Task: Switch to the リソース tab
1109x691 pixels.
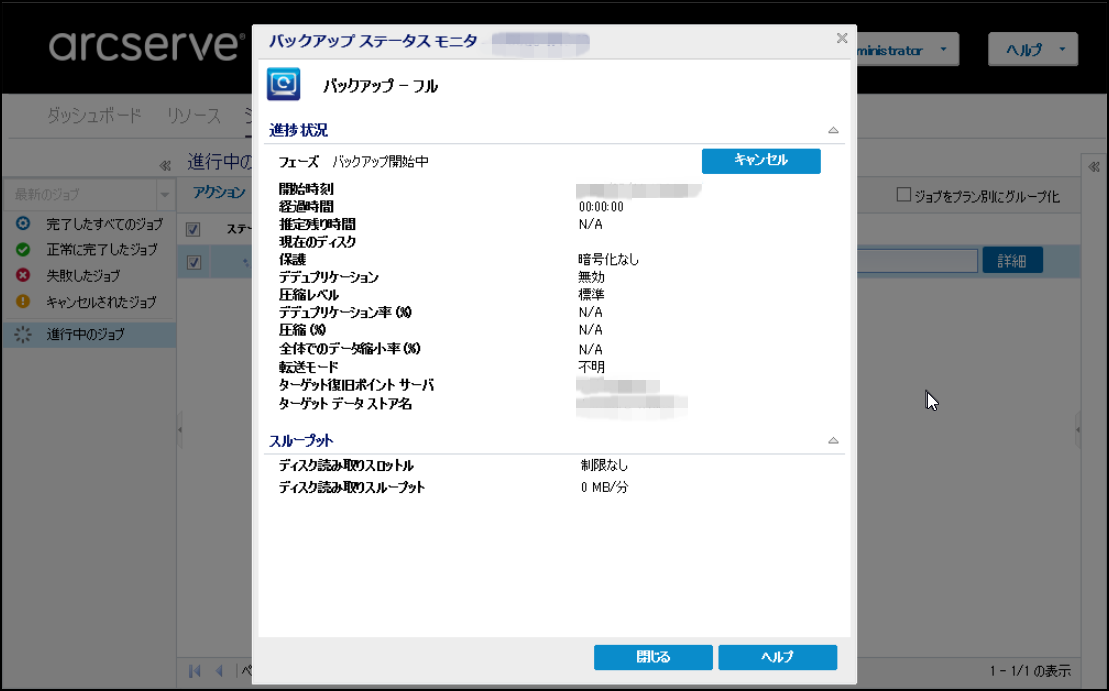Action: (194, 116)
